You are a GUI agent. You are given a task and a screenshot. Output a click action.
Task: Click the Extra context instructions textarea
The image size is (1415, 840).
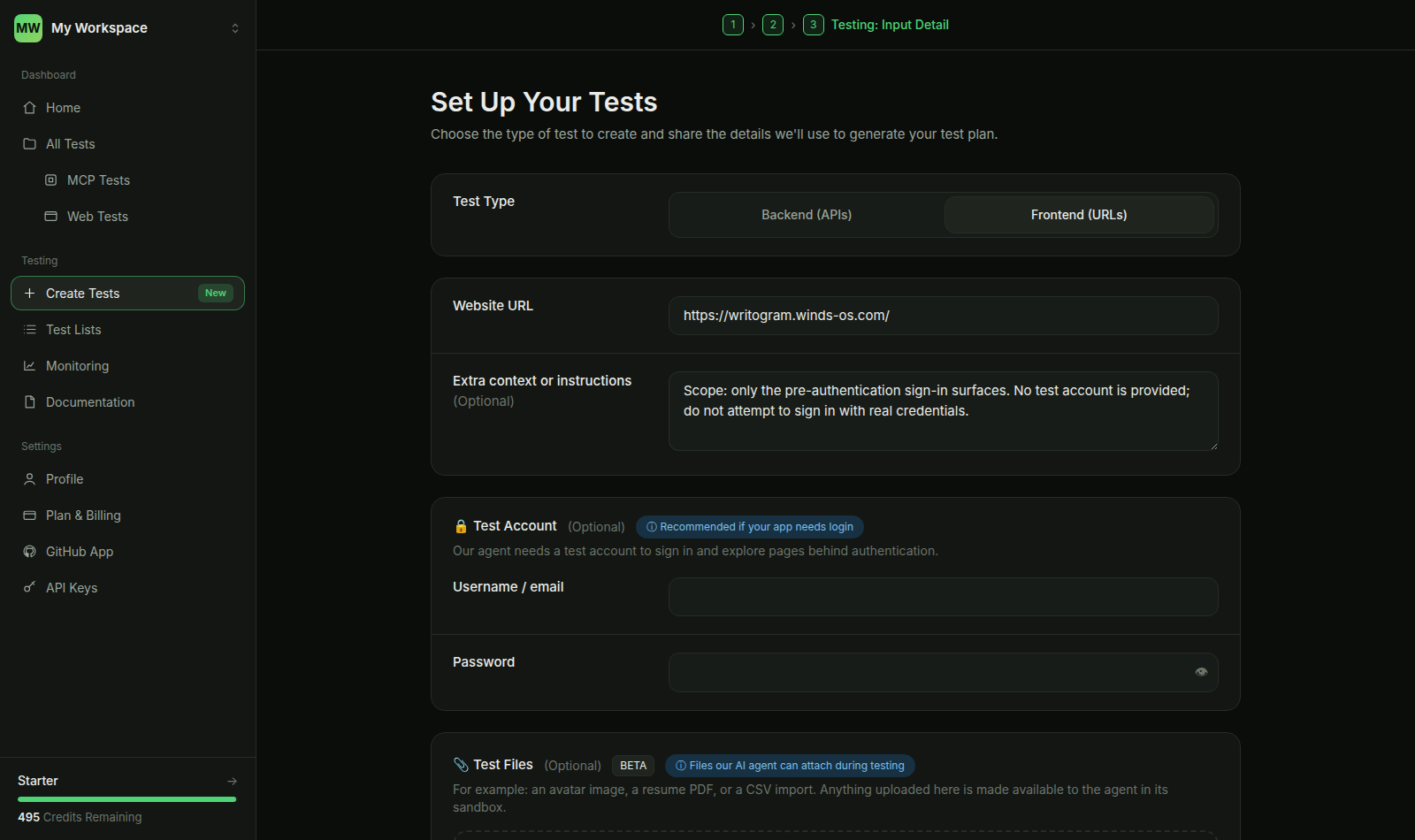click(944, 411)
